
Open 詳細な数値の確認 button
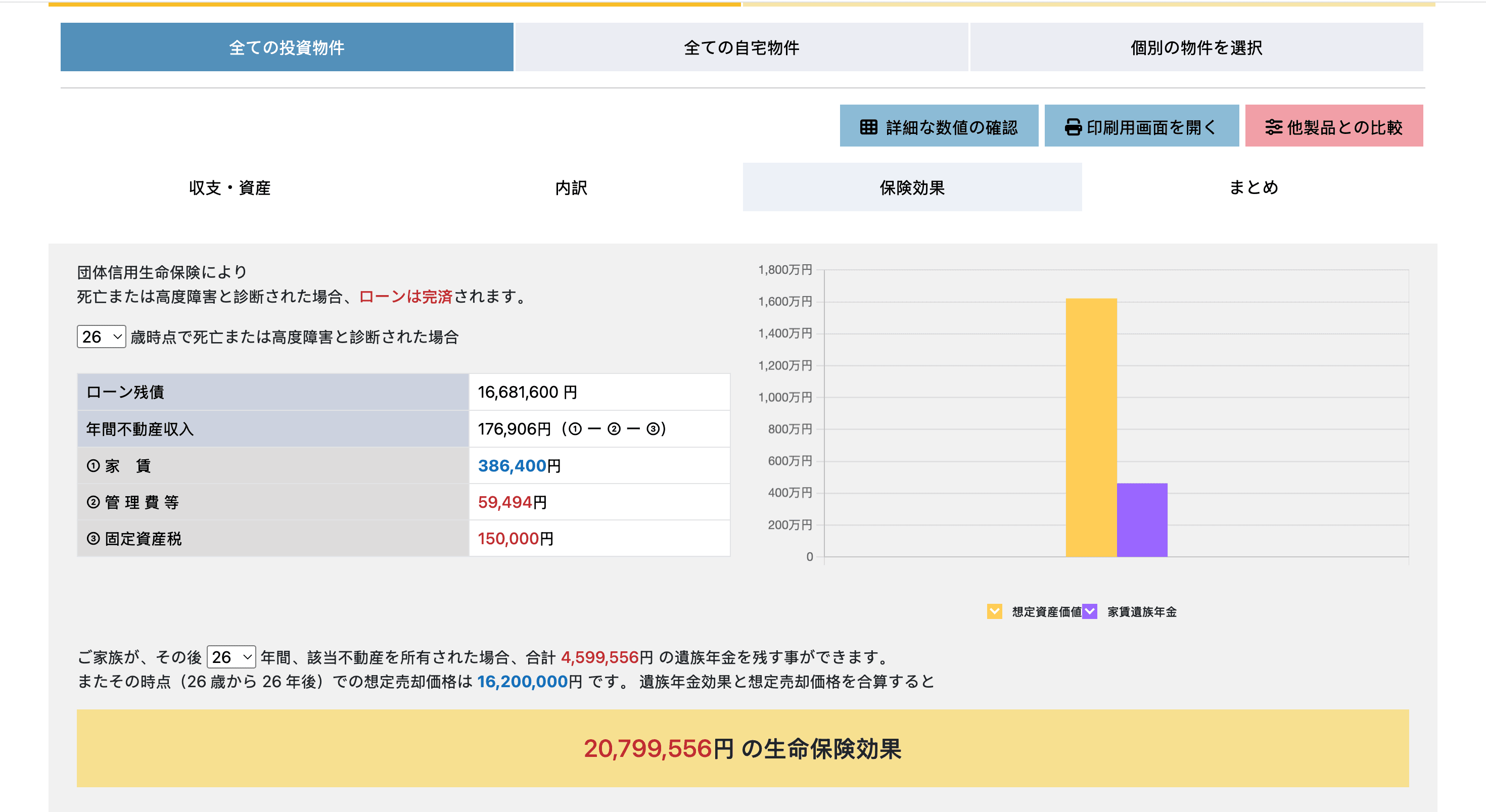(939, 126)
